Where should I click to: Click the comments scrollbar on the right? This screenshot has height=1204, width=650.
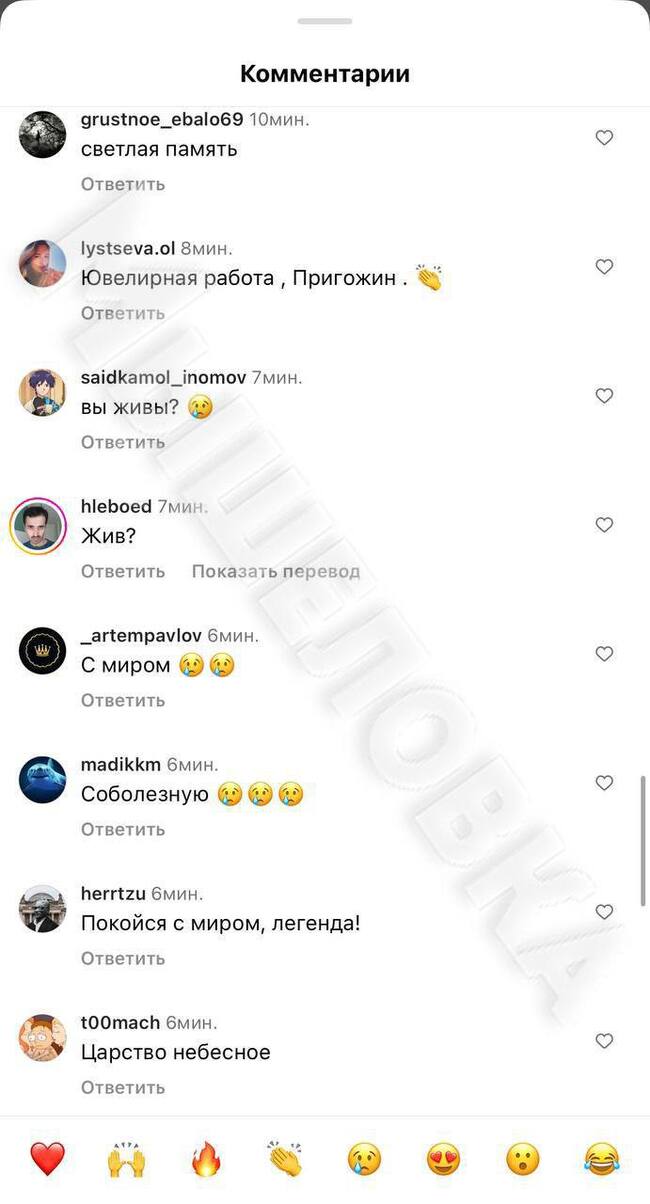tap(643, 840)
